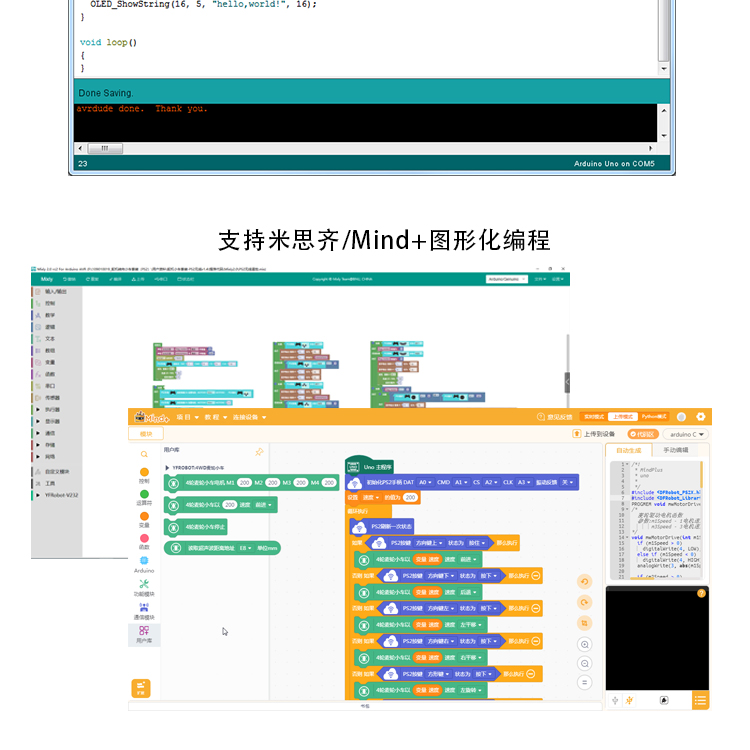Click the Arduino IDE console scroll-up arrow
Image resolution: width=750 pixels, height=750 pixels.
coord(664,110)
